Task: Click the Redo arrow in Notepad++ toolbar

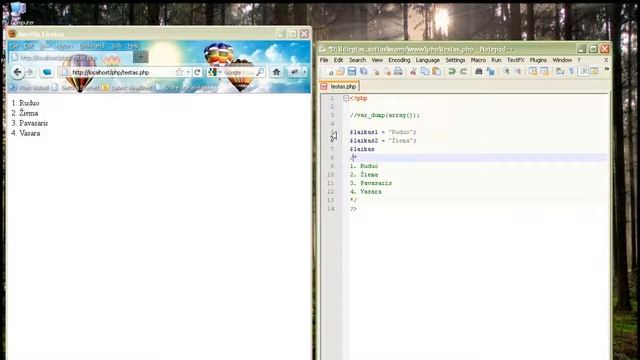Action: point(463,72)
